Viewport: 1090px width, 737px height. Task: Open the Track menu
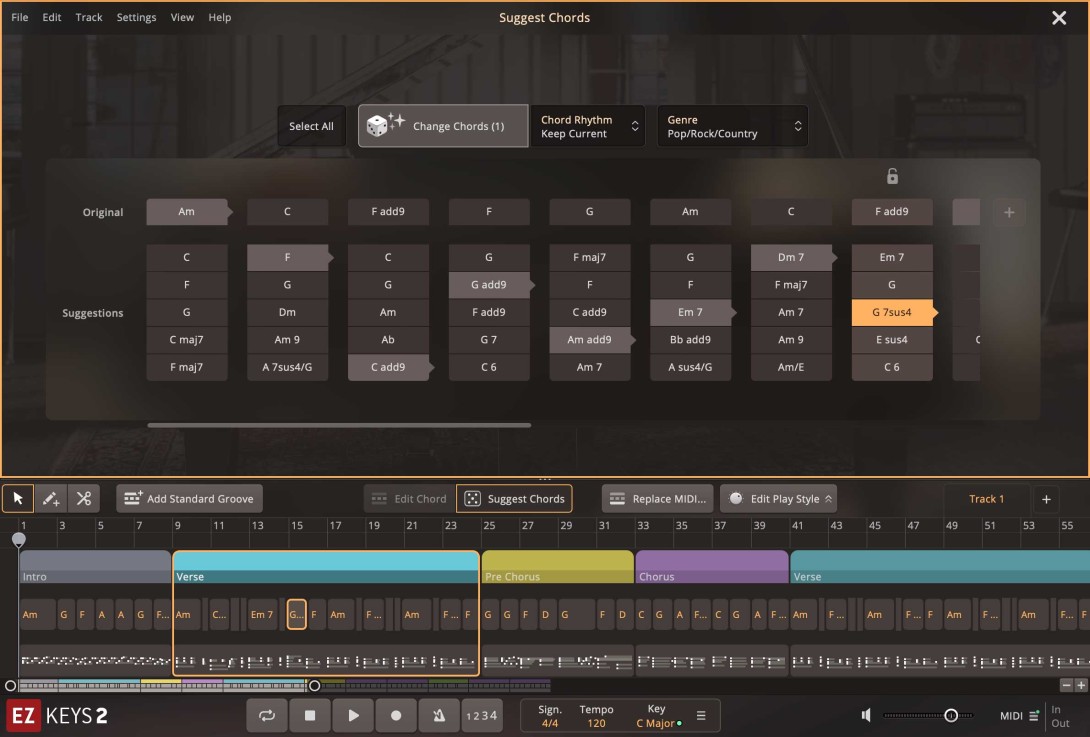point(88,17)
